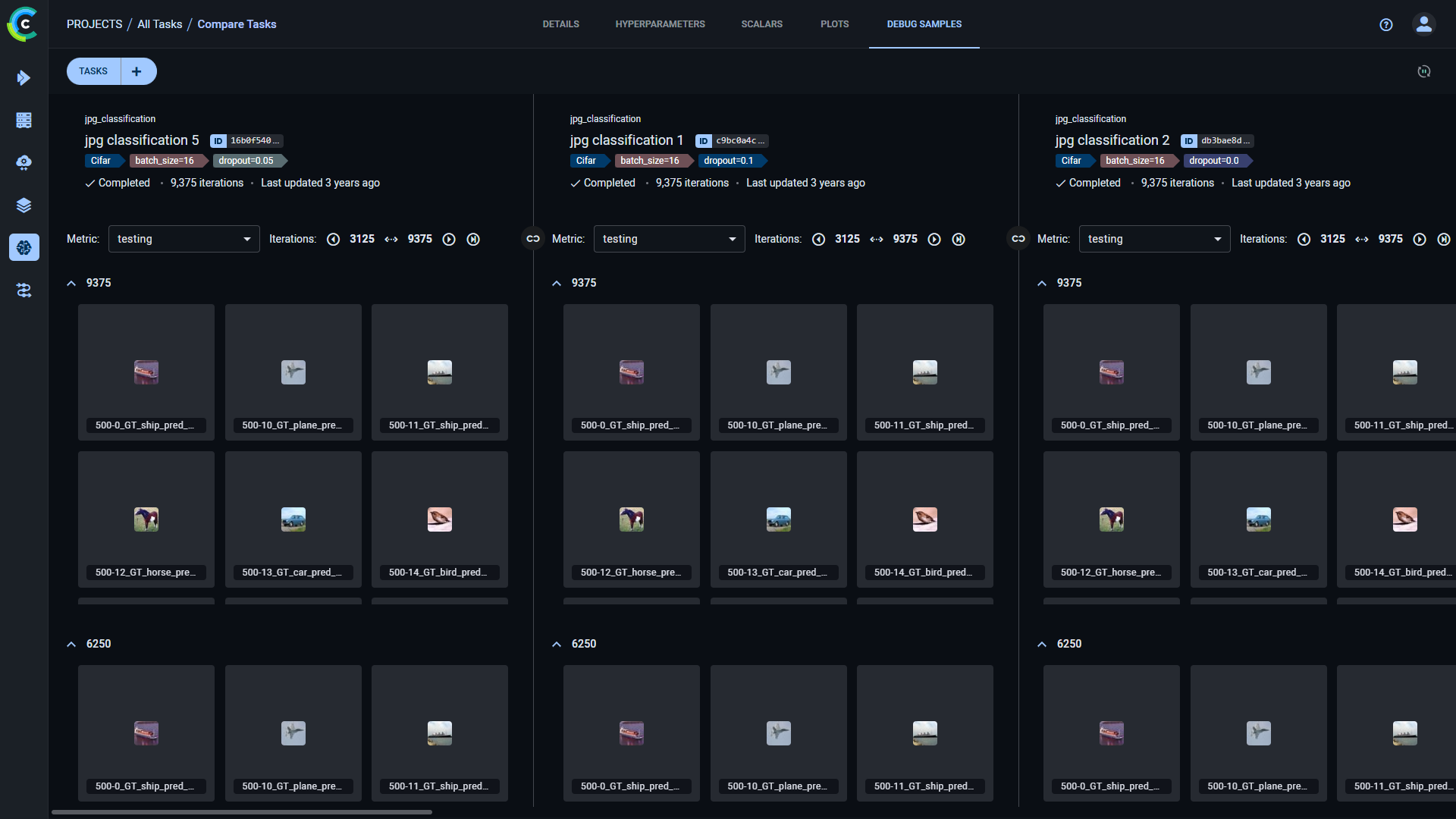Click the plus button to add a task
Screen dimensions: 1456x819
pyautogui.click(x=136, y=71)
